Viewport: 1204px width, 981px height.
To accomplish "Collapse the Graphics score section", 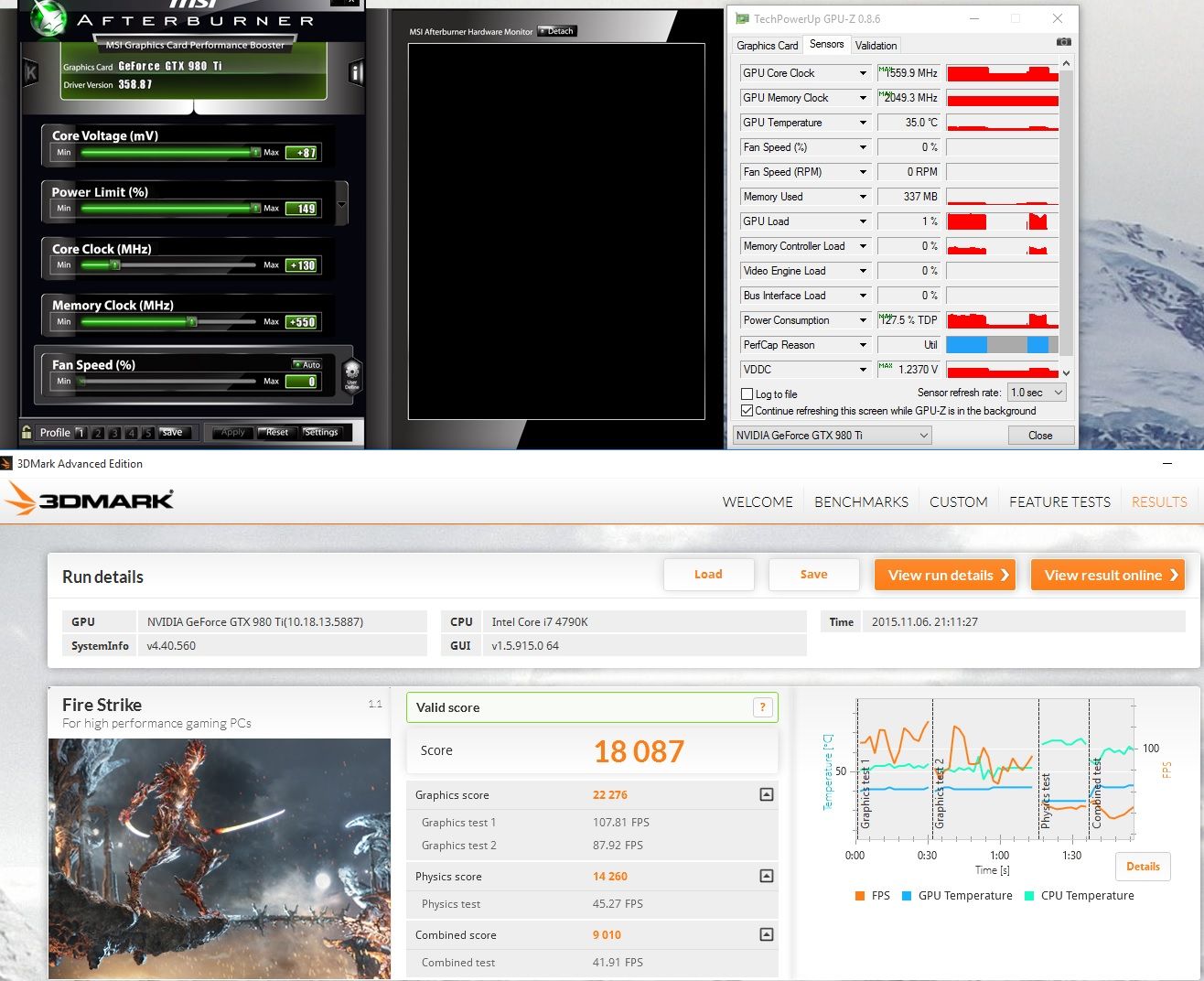I will coord(767,794).
